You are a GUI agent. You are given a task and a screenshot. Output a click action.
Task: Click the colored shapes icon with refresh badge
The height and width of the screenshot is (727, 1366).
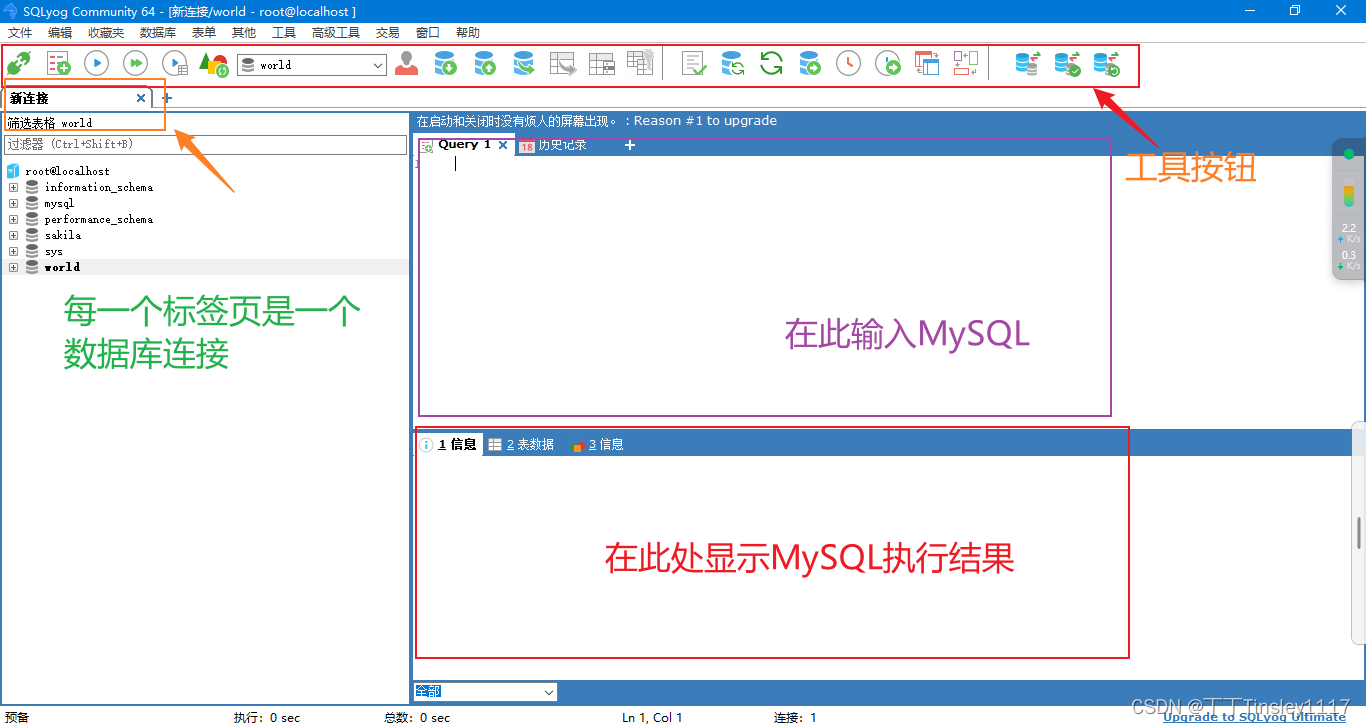click(214, 64)
